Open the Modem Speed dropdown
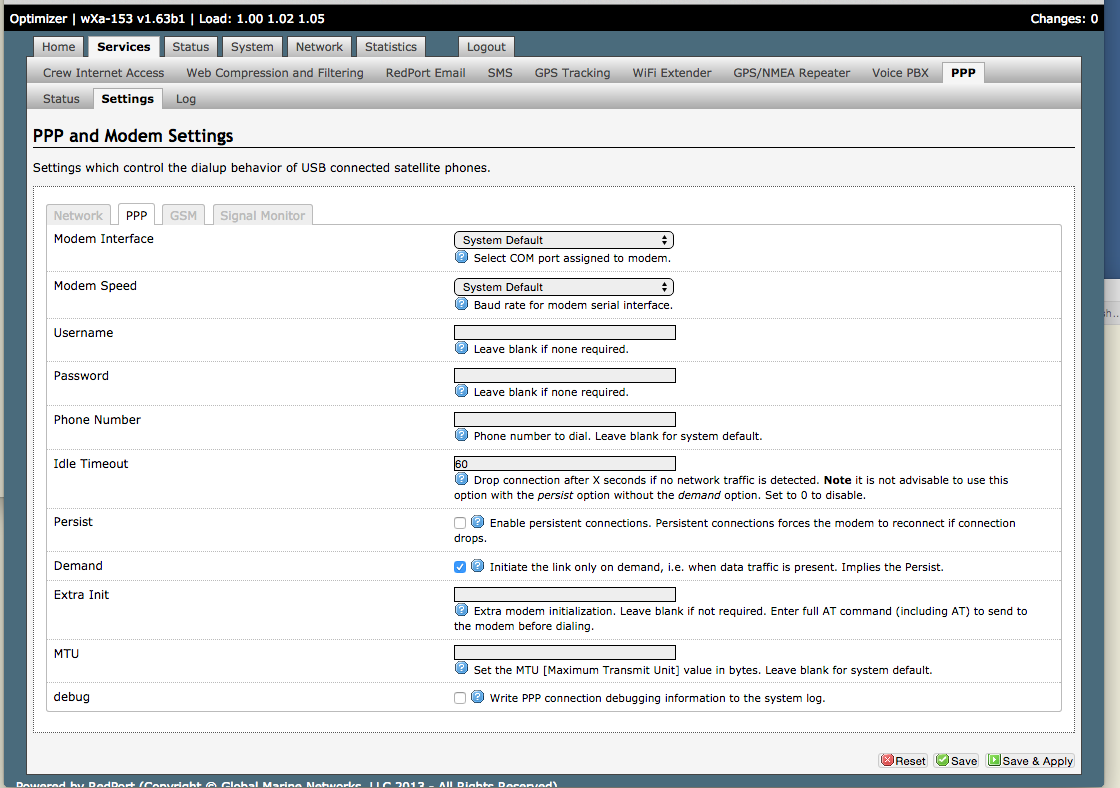The height and width of the screenshot is (788, 1120). click(563, 286)
